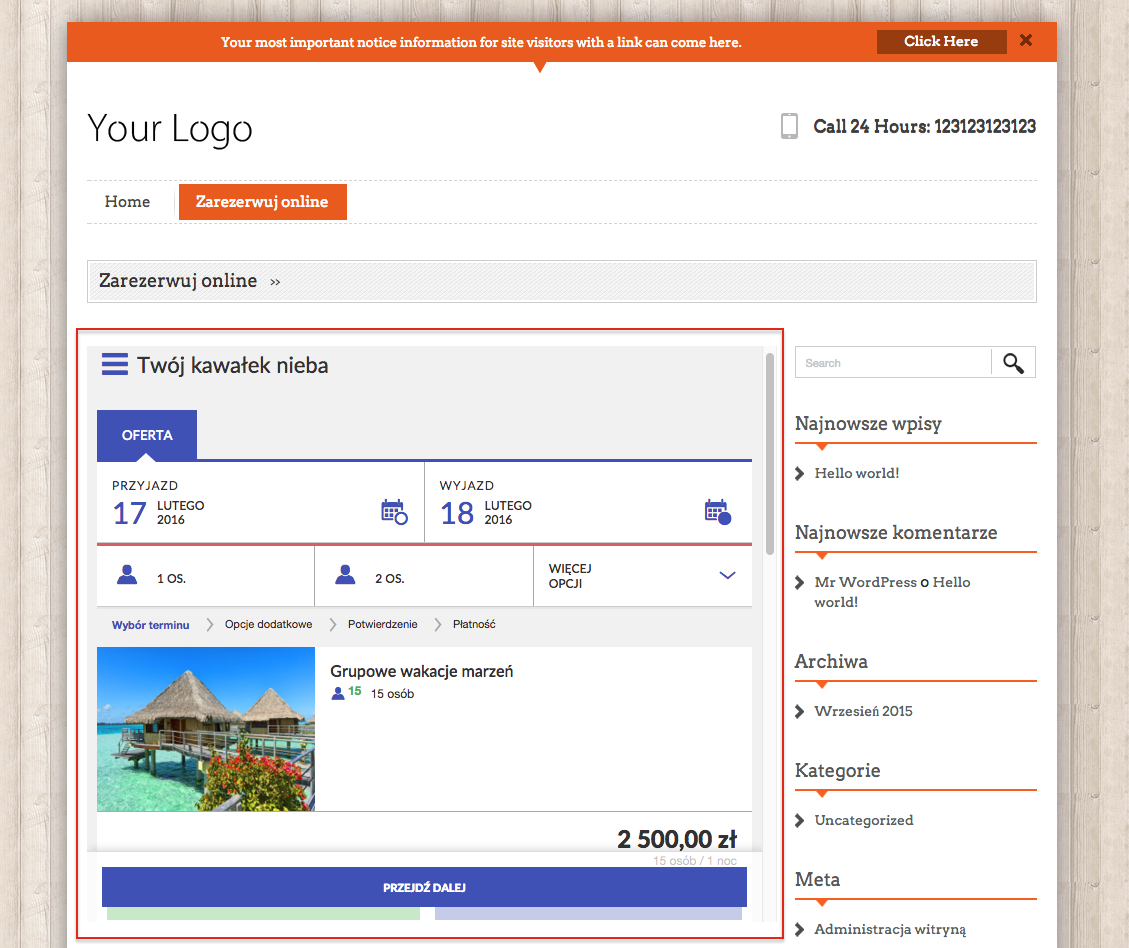
Task: Open the Mr WordPress commenter link
Action: pos(865,582)
